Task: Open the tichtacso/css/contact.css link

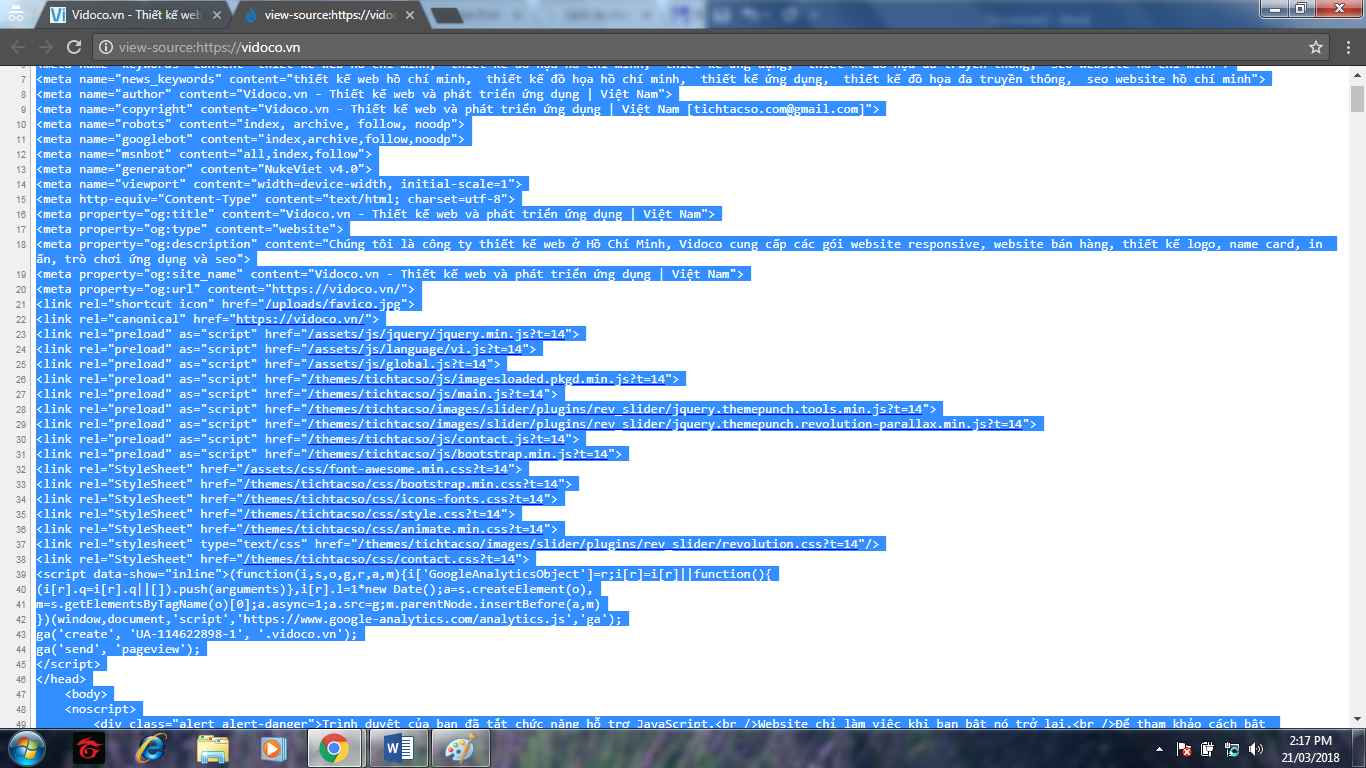Action: point(382,559)
